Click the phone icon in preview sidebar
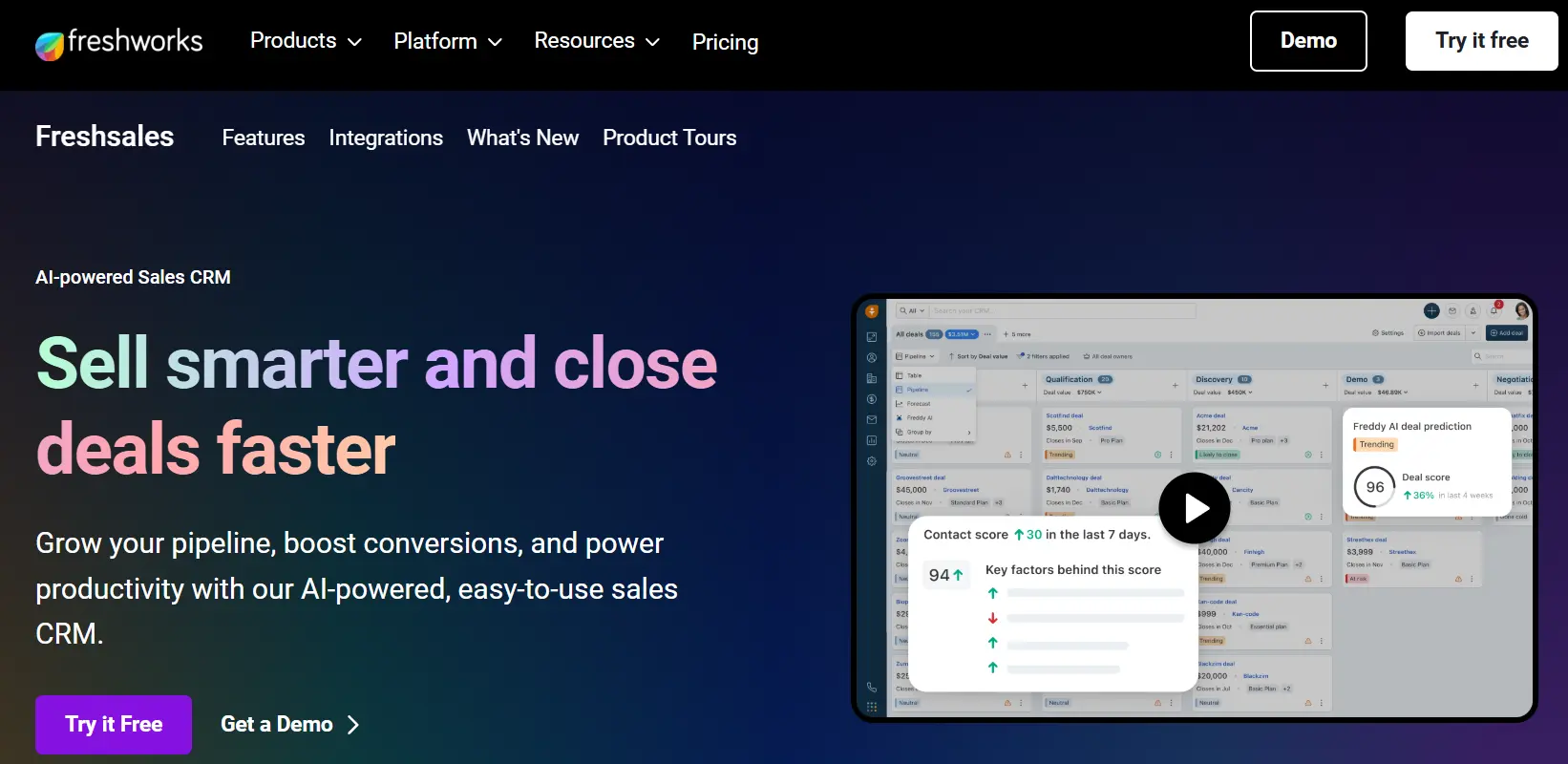Viewport: 1568px width, 764px height. (x=872, y=687)
